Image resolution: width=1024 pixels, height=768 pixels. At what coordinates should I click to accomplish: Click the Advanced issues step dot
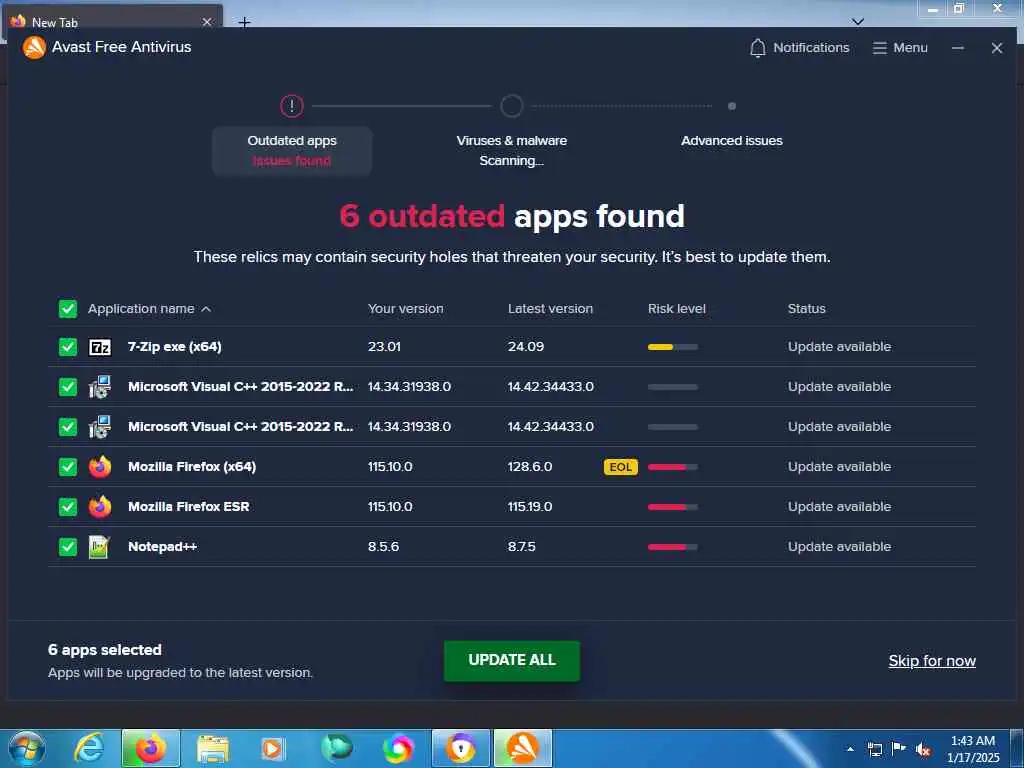731,106
